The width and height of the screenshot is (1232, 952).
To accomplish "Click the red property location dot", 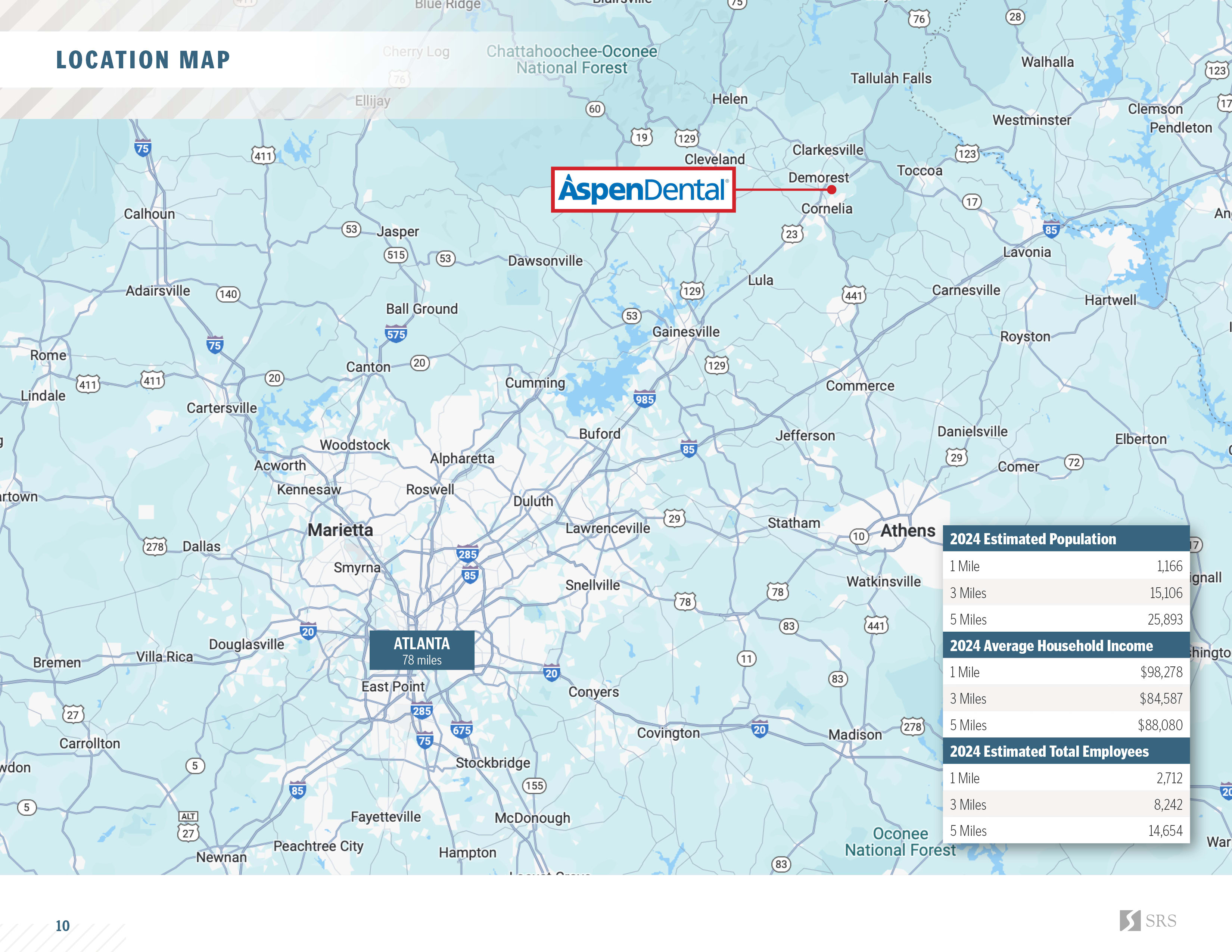I will tap(831, 190).
